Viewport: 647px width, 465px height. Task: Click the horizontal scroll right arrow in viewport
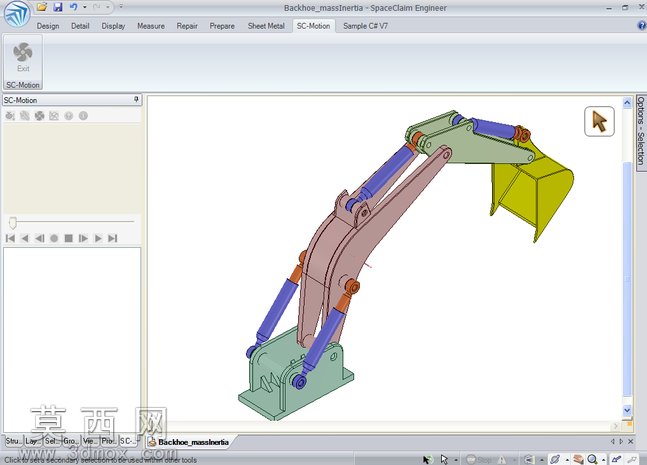point(616,426)
